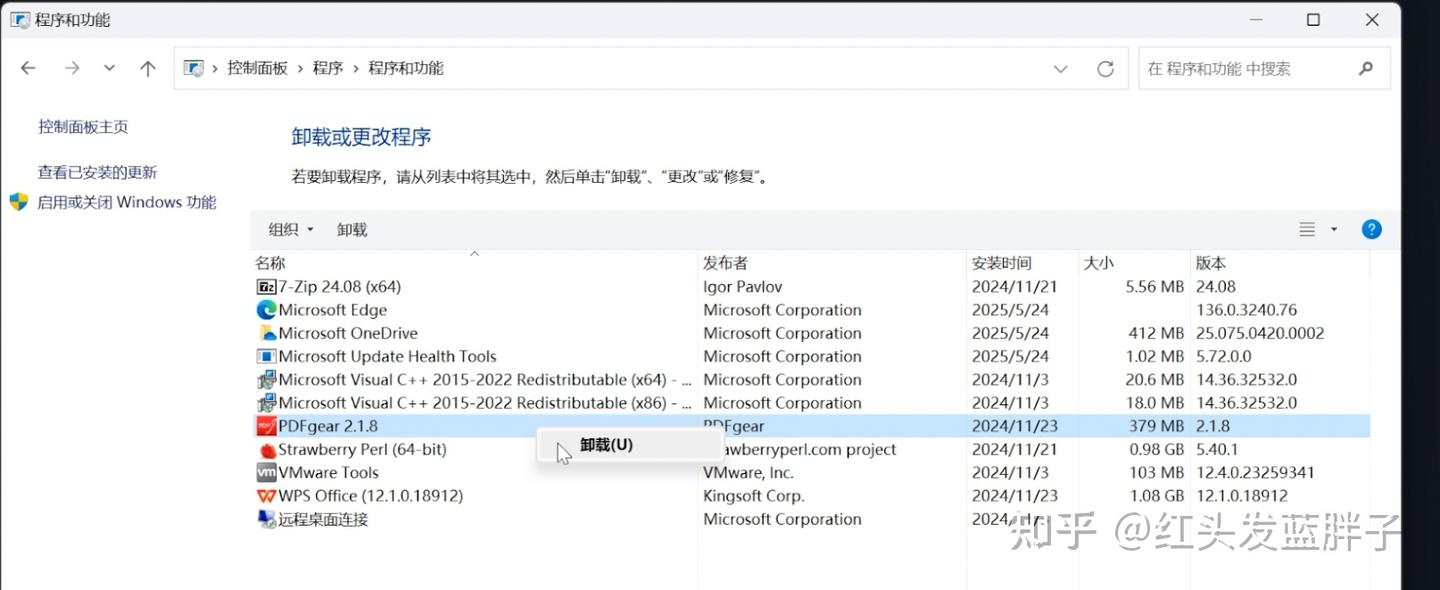Click size value 5.56 MB
The width and height of the screenshot is (1440, 590).
click(x=1154, y=286)
